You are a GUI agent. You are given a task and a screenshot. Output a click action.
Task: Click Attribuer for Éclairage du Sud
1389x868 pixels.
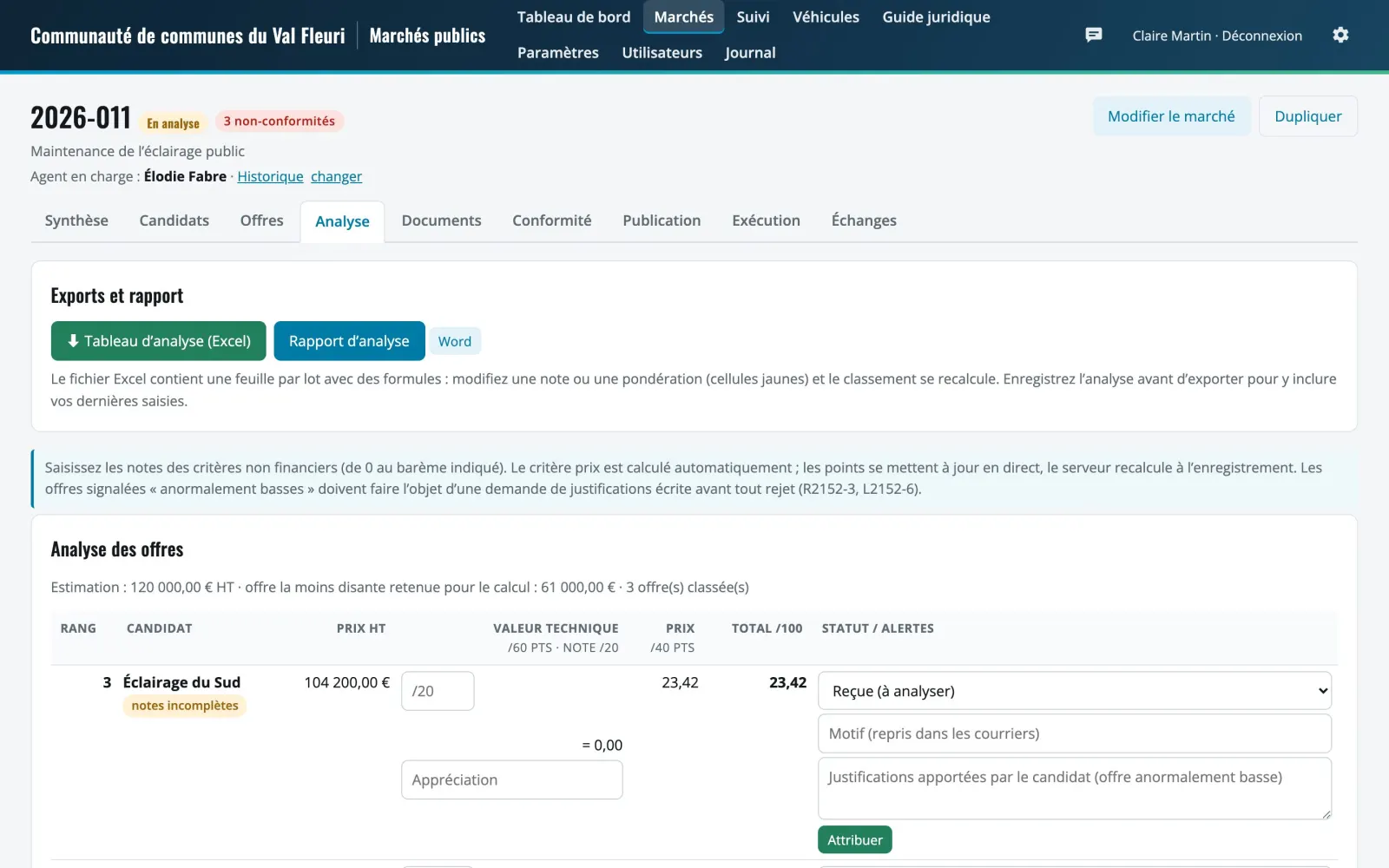point(855,839)
